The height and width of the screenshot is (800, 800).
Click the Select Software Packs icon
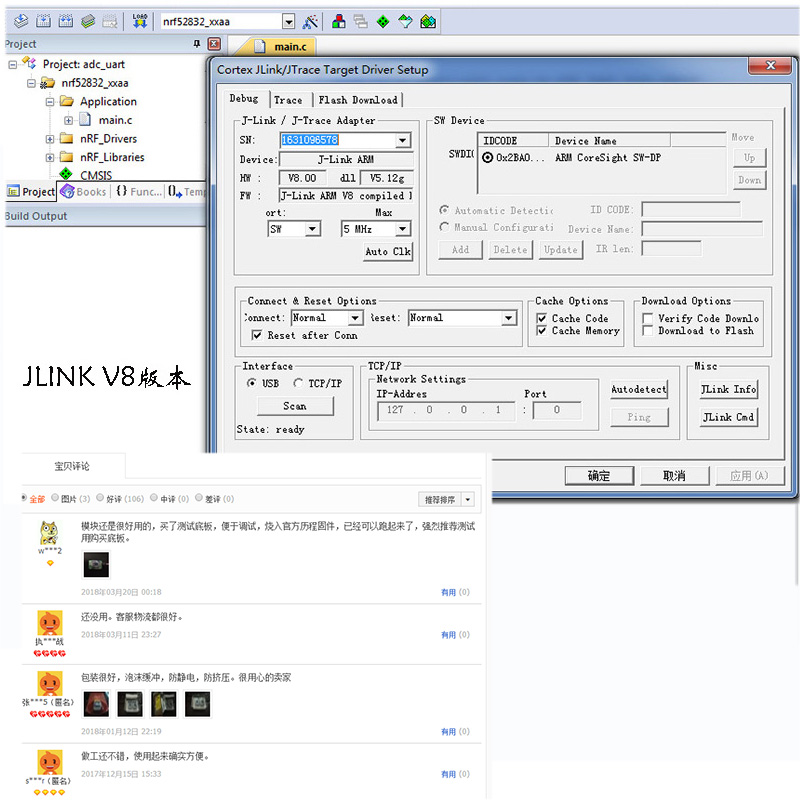(x=405, y=21)
